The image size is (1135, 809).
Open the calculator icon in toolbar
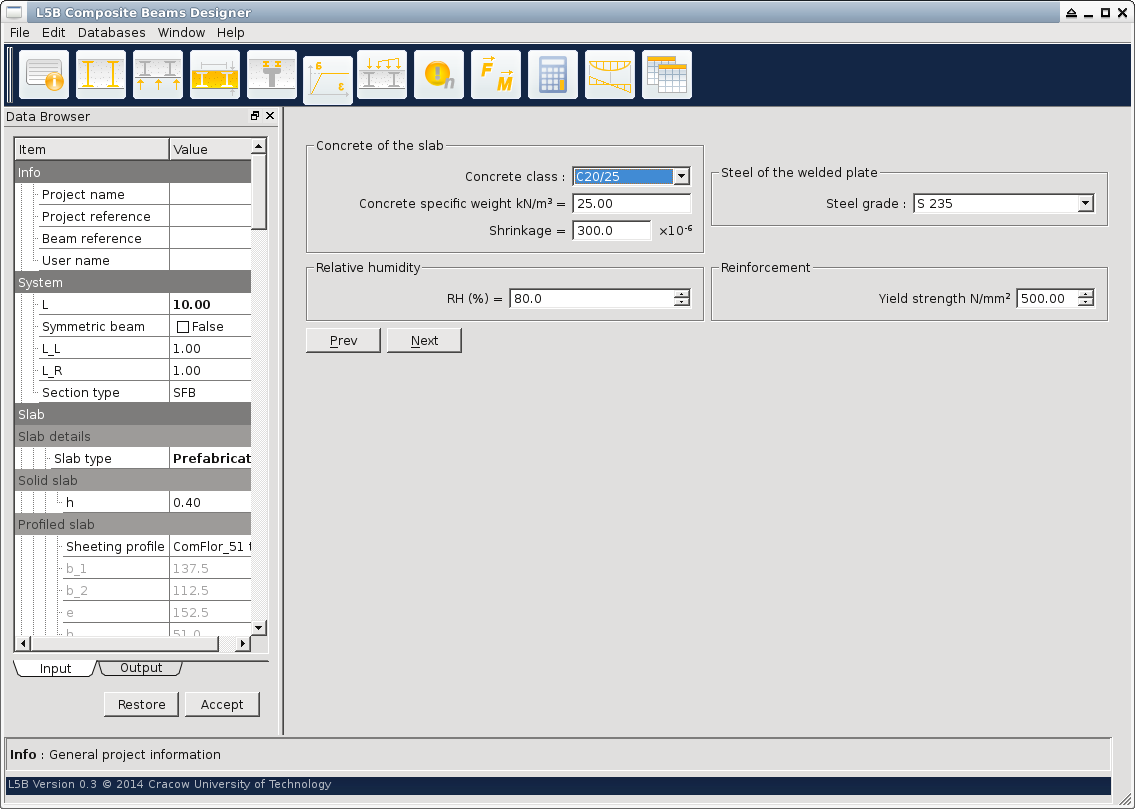click(553, 75)
